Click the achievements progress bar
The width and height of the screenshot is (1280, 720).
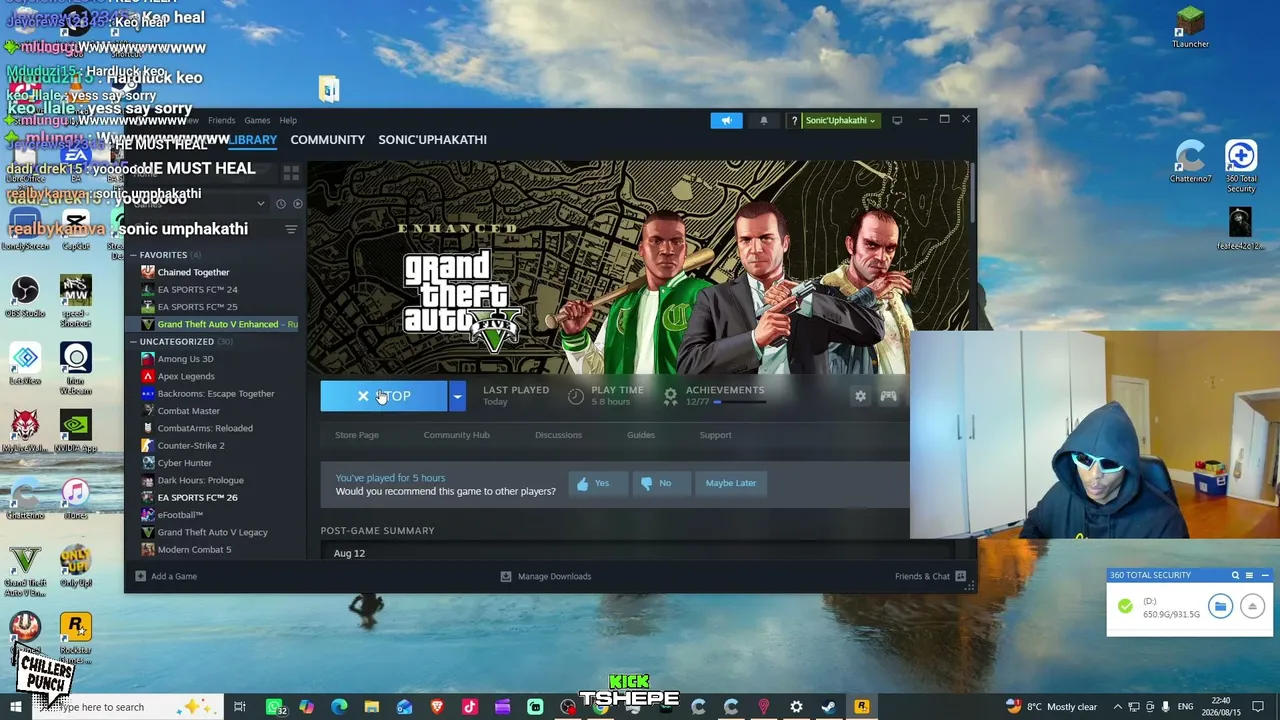click(x=740, y=402)
